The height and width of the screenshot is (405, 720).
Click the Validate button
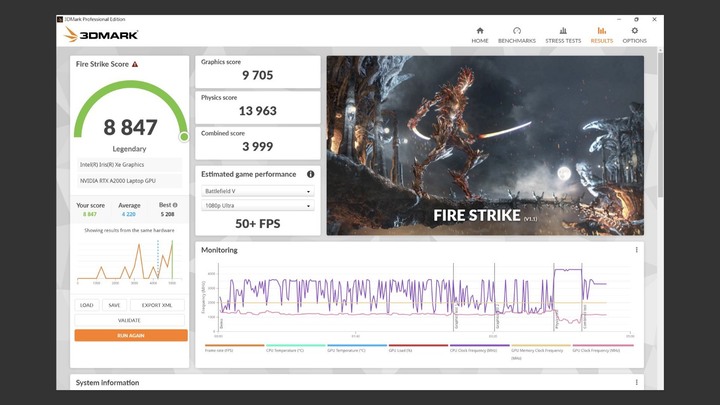pyautogui.click(x=129, y=320)
